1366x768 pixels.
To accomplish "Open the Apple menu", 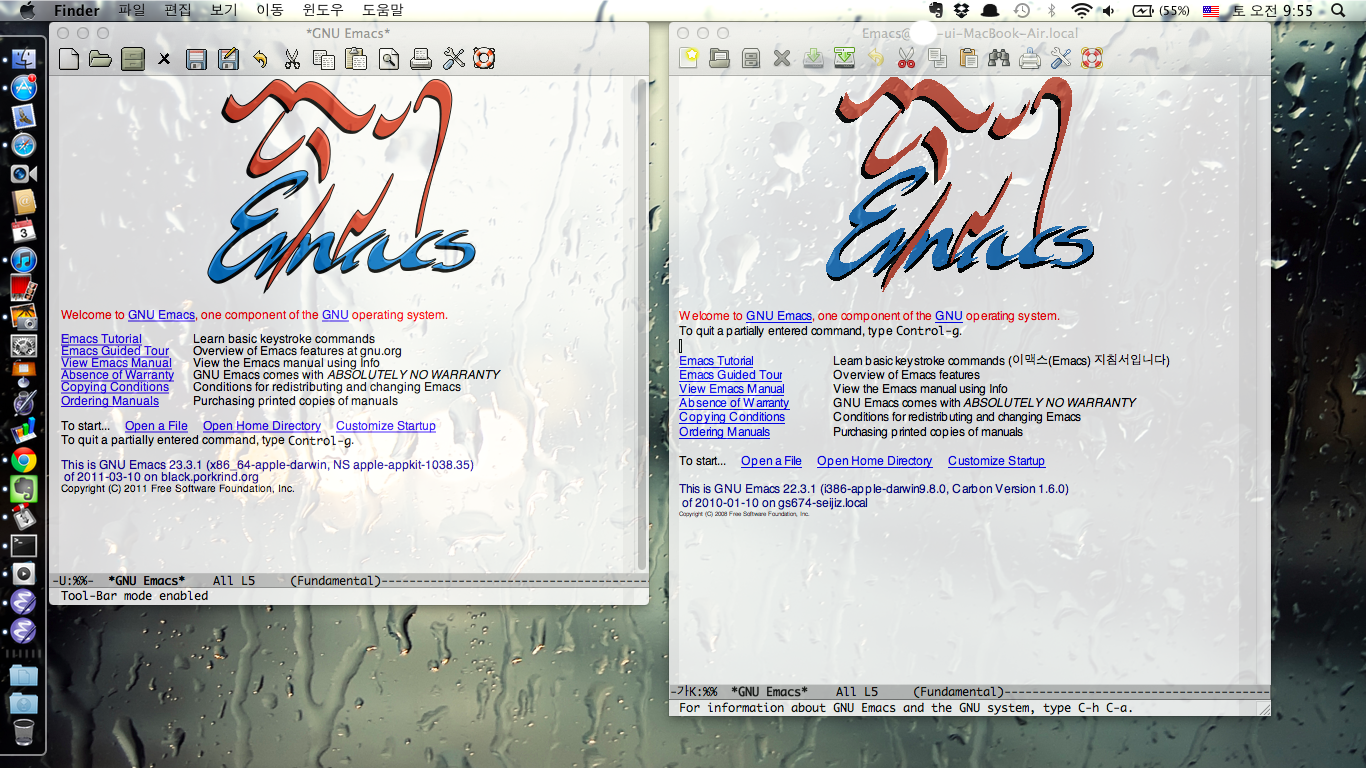I will pyautogui.click(x=26, y=10).
